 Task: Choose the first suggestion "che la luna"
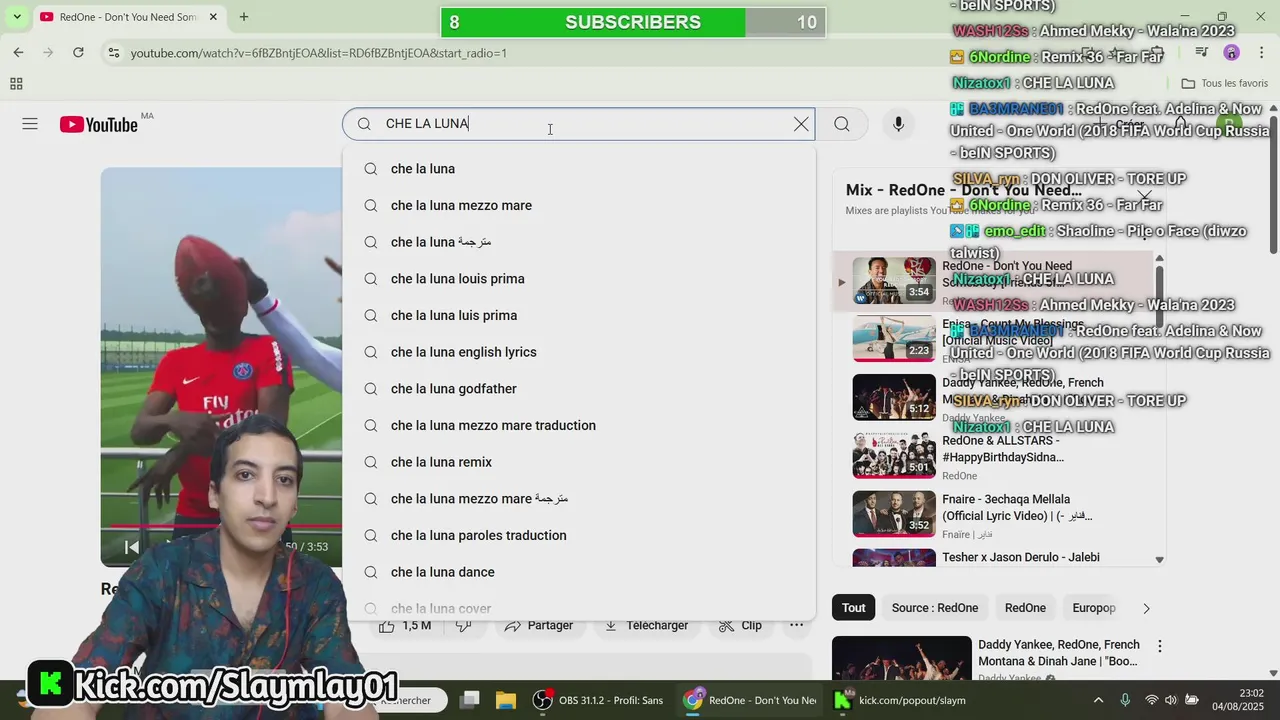579,169
